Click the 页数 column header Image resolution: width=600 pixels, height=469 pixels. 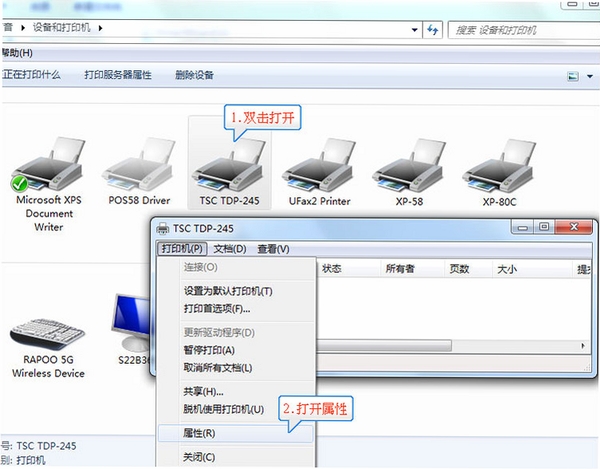point(468,269)
